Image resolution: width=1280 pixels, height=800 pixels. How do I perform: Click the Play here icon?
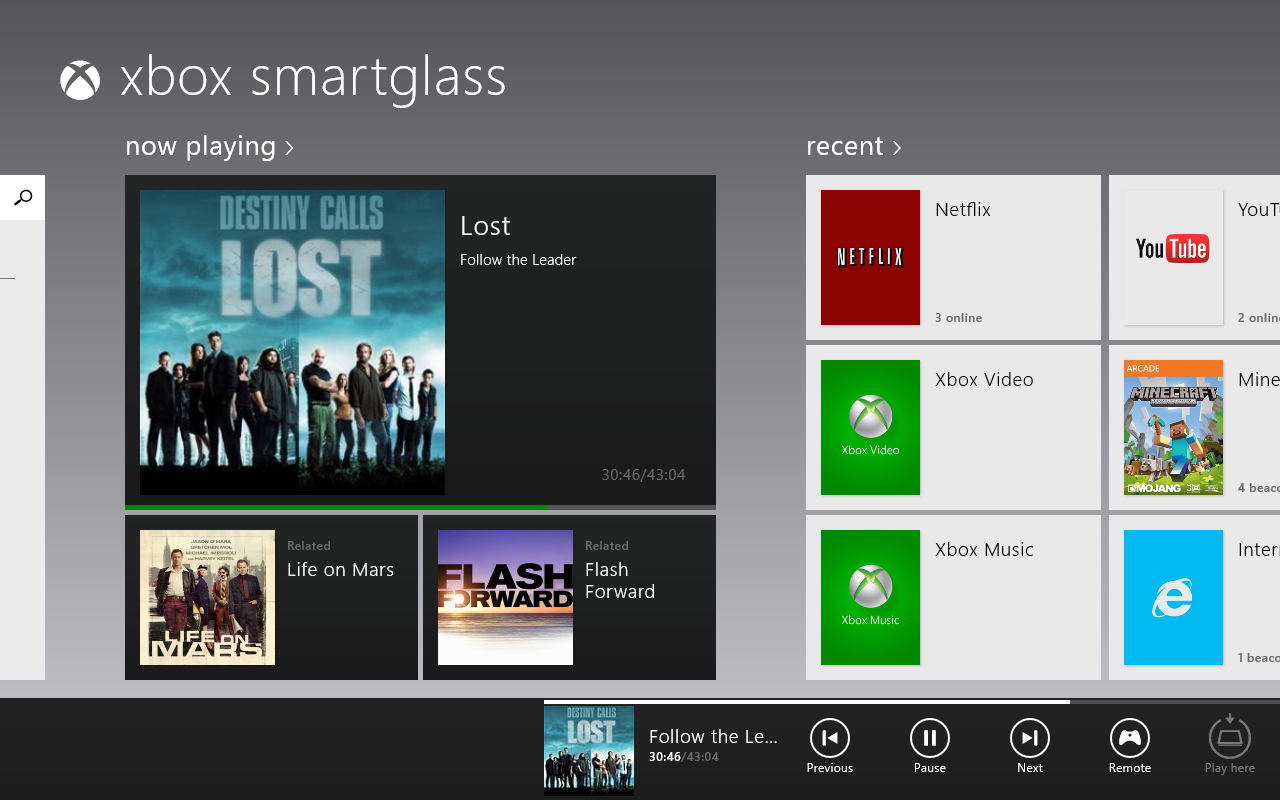pyautogui.click(x=1229, y=740)
